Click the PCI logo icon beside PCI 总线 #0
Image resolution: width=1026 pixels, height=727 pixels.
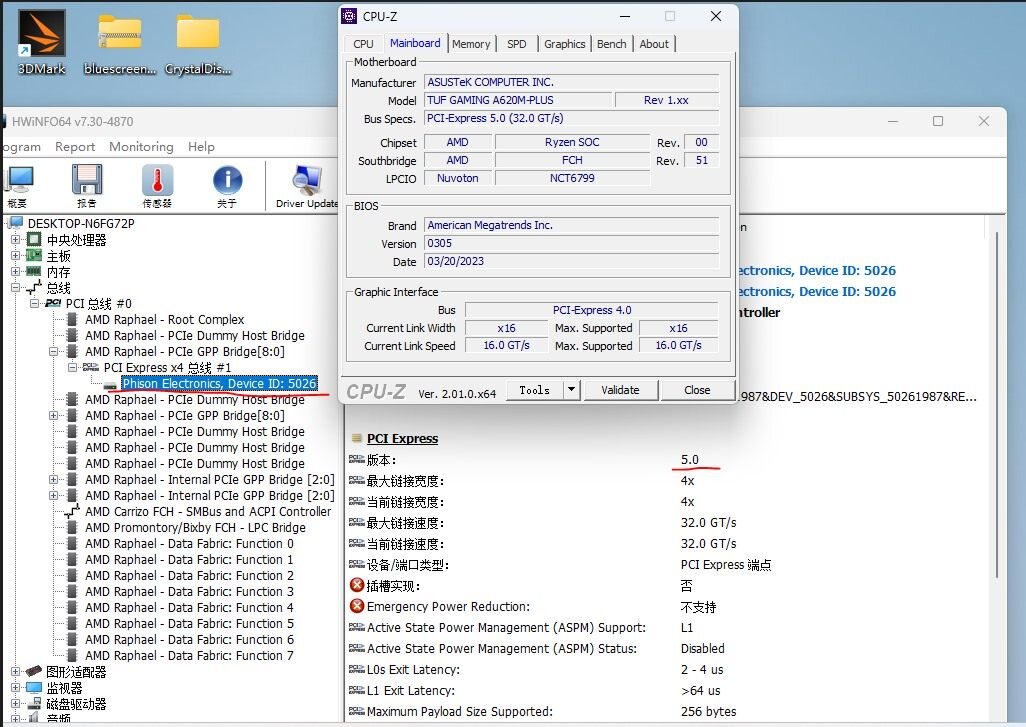pos(54,304)
